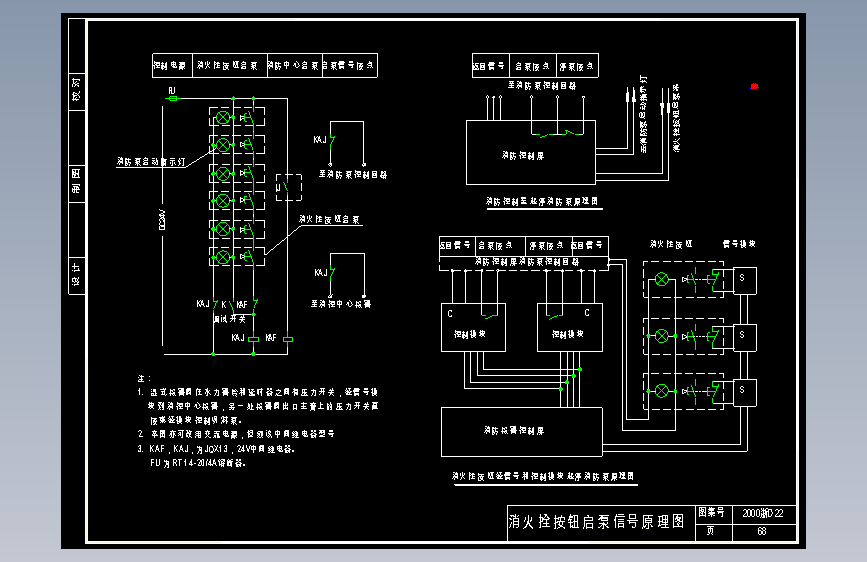The height and width of the screenshot is (562, 867).
Task: Select the 消防控制室起停消防泵原理图 caption
Action: pos(542,201)
